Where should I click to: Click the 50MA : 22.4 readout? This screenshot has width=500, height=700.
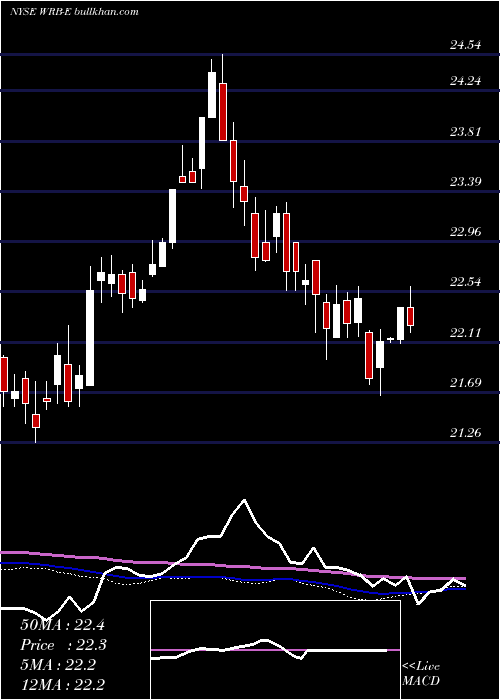pos(62,625)
